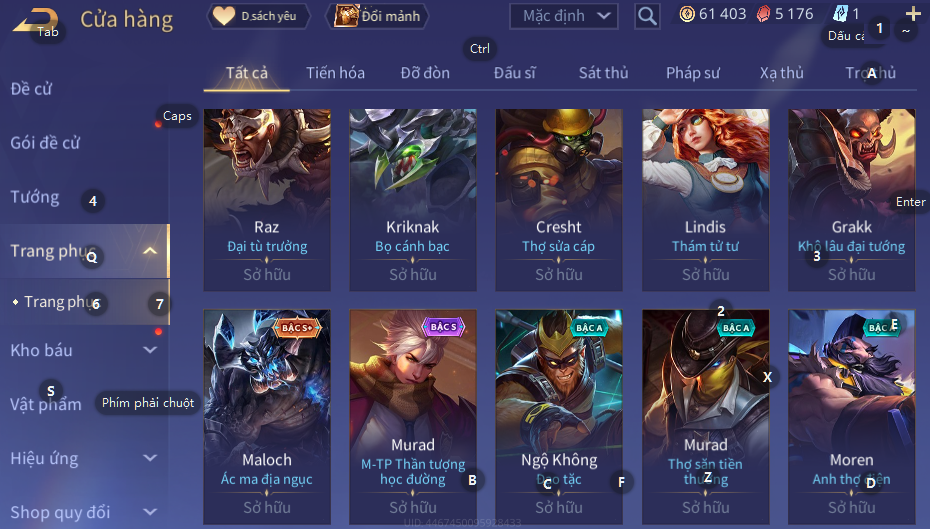Screen dimensions: 930x529
Task: Select the Lindis Thám tử tư skin
Action: (705, 200)
